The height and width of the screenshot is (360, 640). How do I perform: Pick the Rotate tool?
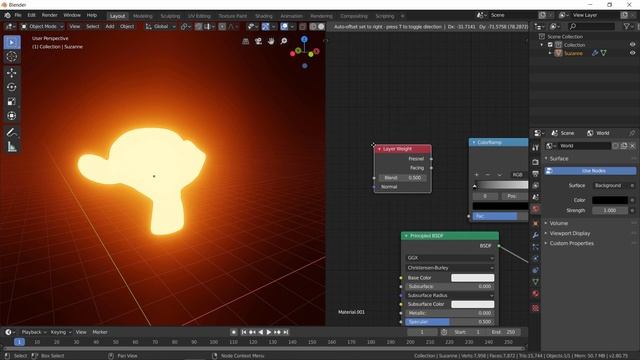(x=12, y=87)
